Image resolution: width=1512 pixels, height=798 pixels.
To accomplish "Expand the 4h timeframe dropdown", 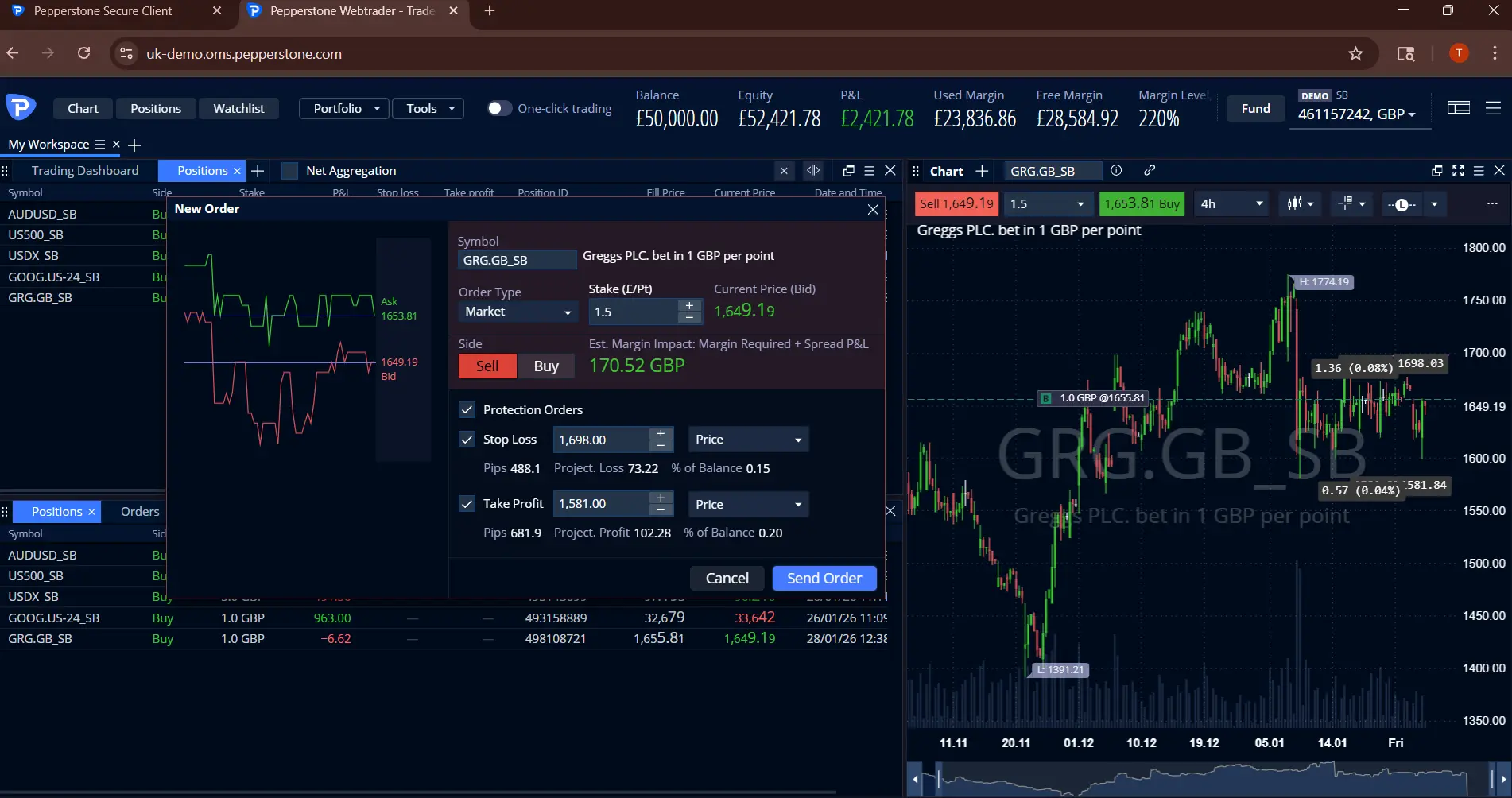I will click(x=1231, y=204).
